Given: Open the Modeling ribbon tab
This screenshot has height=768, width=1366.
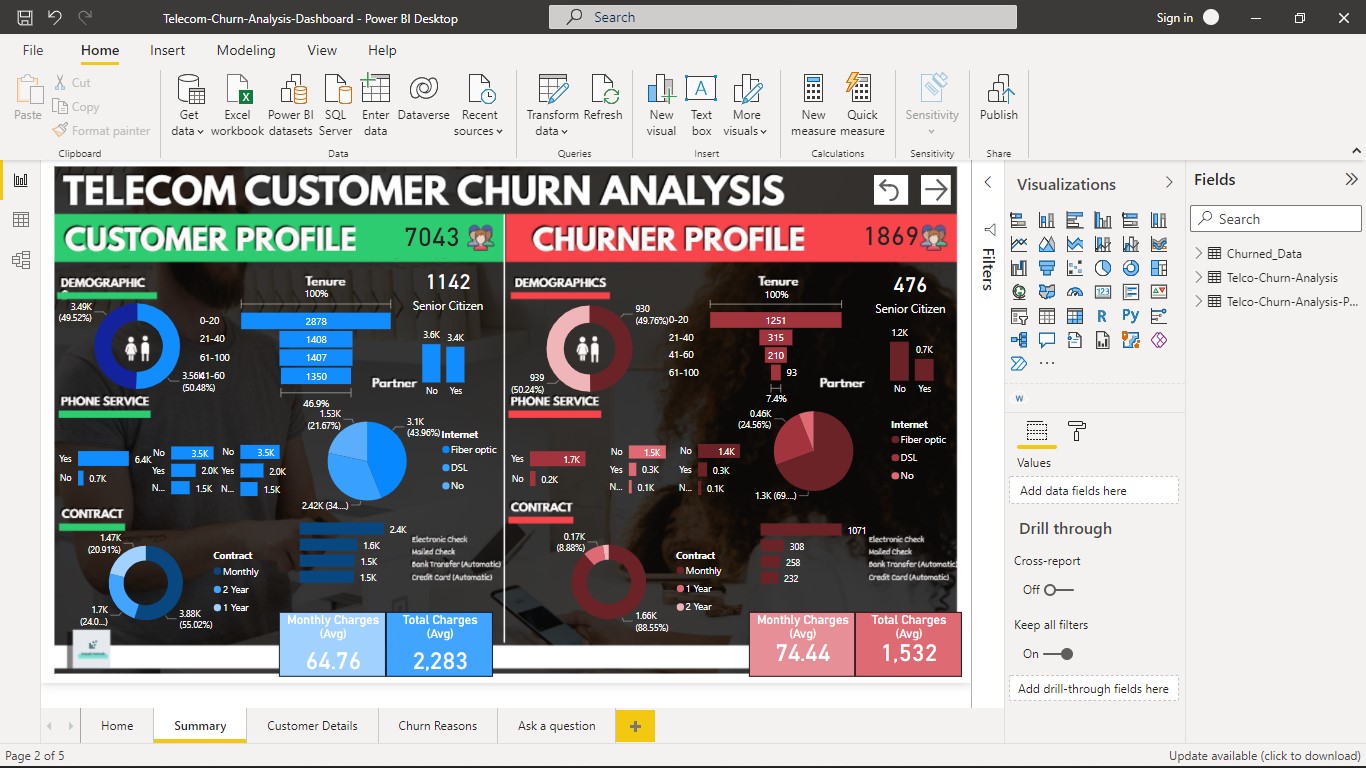Looking at the screenshot, I should click(x=246, y=50).
